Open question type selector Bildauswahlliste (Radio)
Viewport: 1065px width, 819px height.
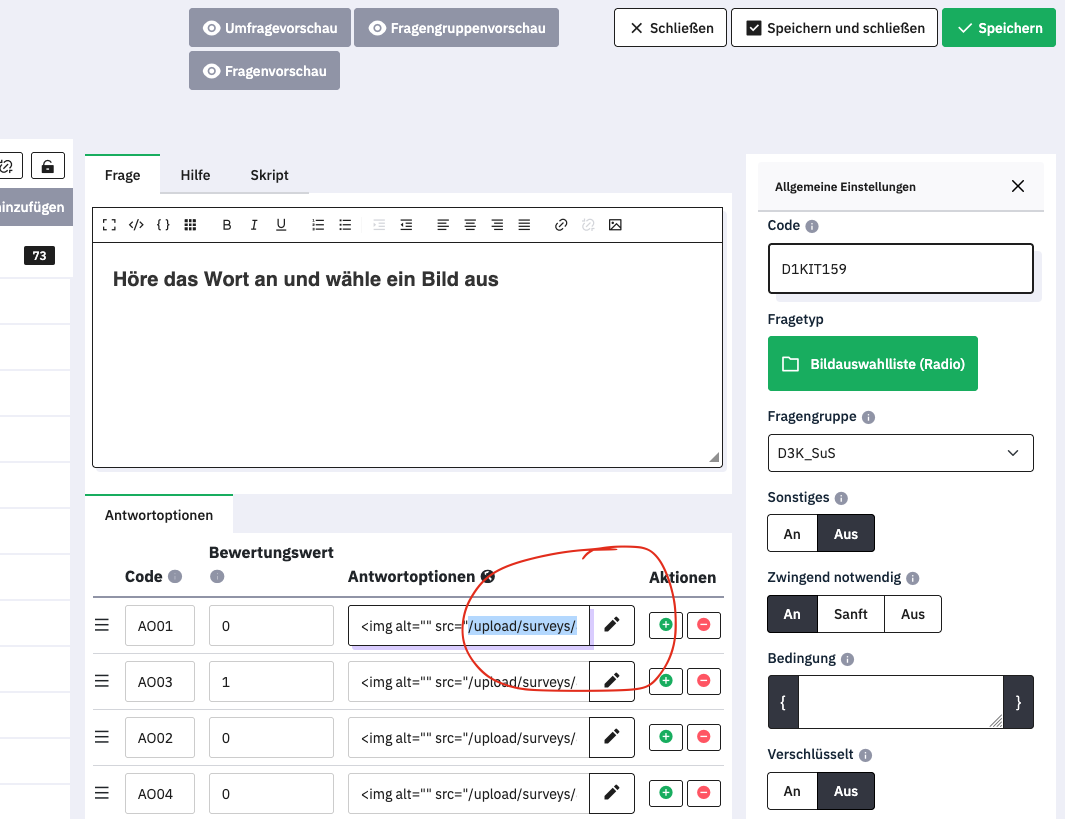point(872,364)
